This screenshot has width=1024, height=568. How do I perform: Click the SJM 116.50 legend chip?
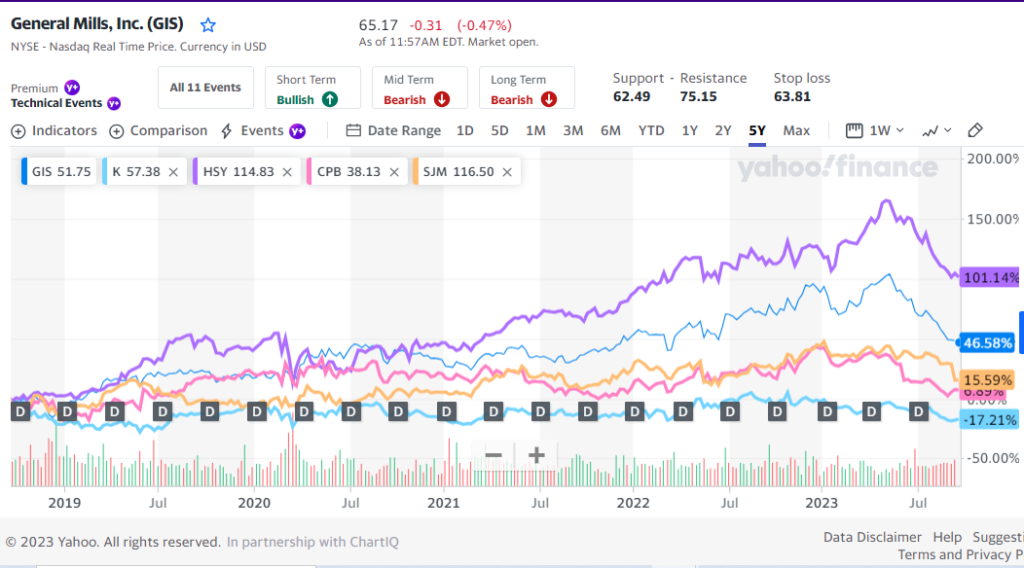(466, 172)
